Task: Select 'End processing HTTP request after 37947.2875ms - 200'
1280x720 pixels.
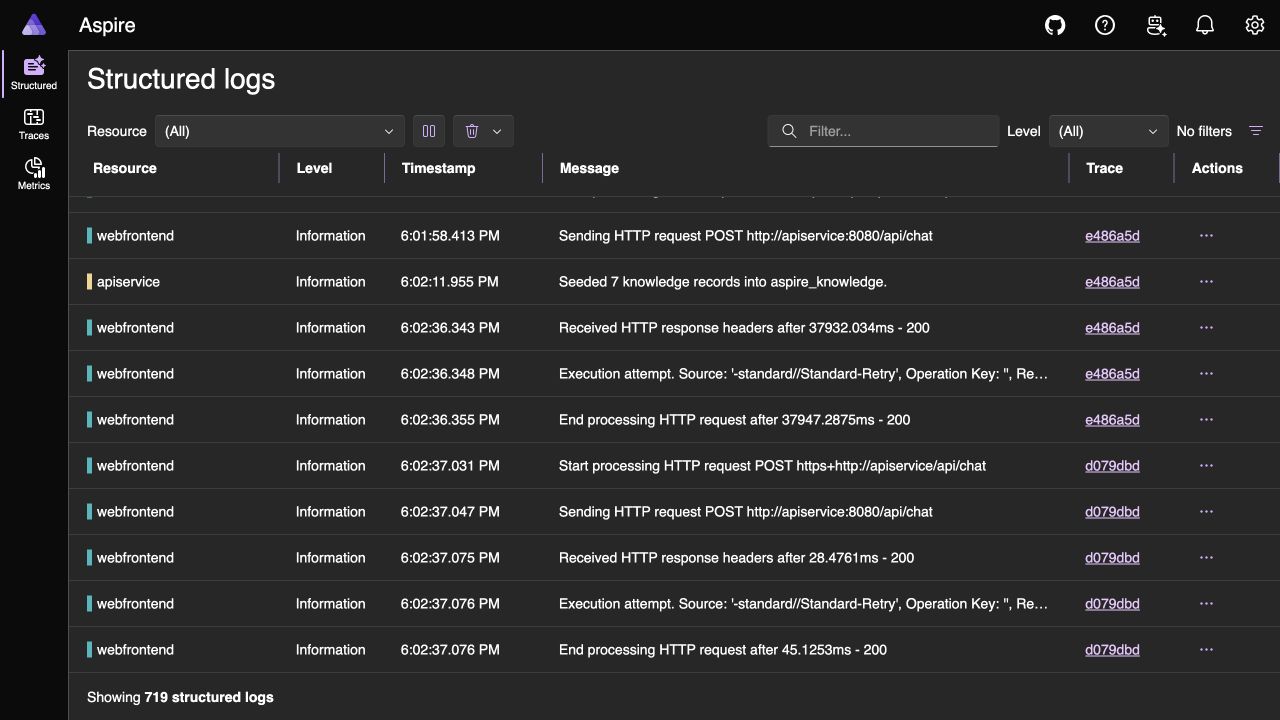Action: pyautogui.click(x=734, y=420)
